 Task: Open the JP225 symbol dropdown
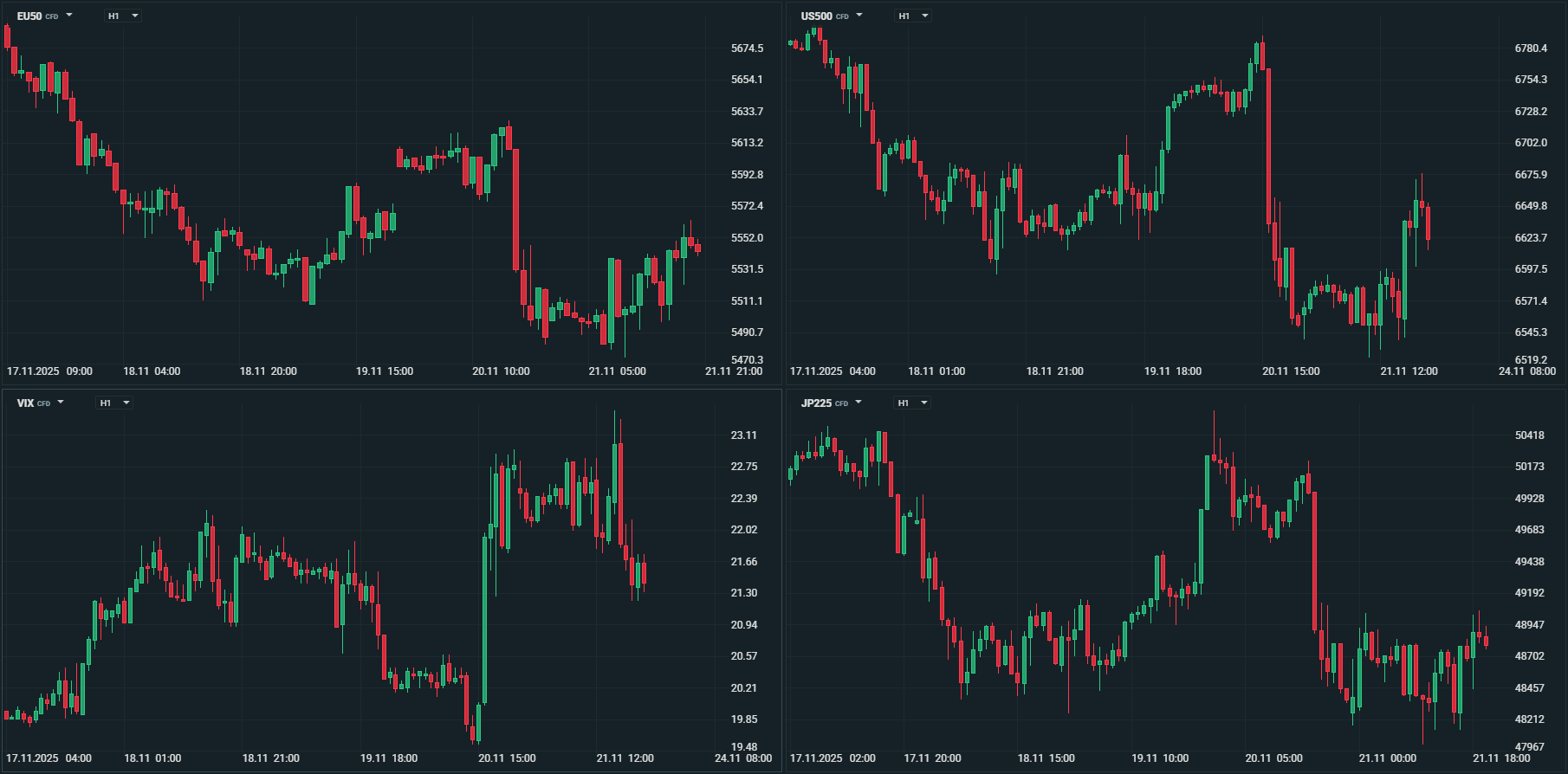(831, 403)
